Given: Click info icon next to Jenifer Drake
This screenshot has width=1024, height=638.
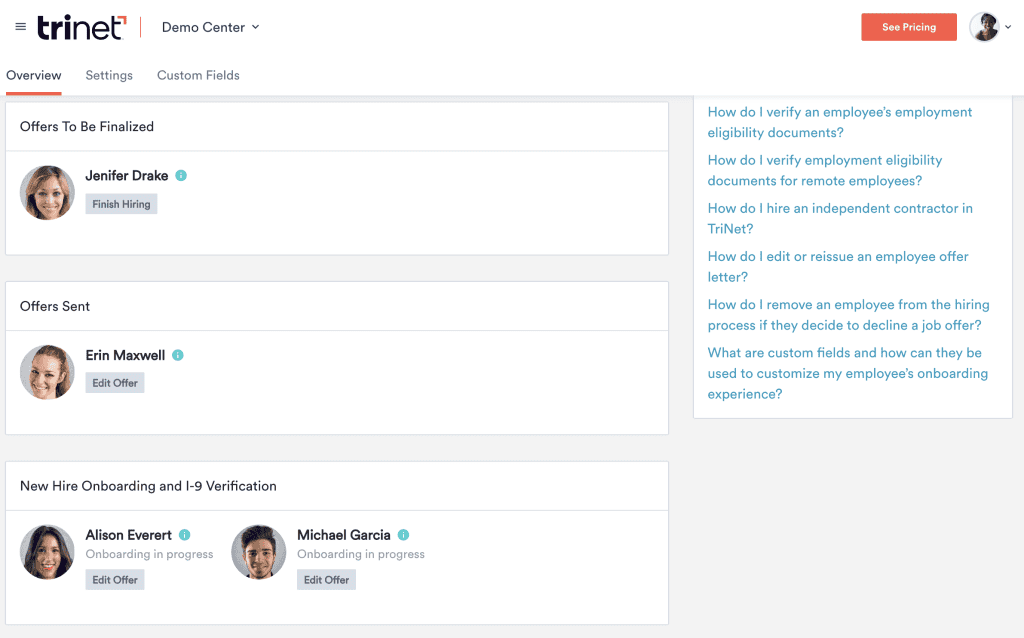Looking at the screenshot, I should click(x=181, y=176).
